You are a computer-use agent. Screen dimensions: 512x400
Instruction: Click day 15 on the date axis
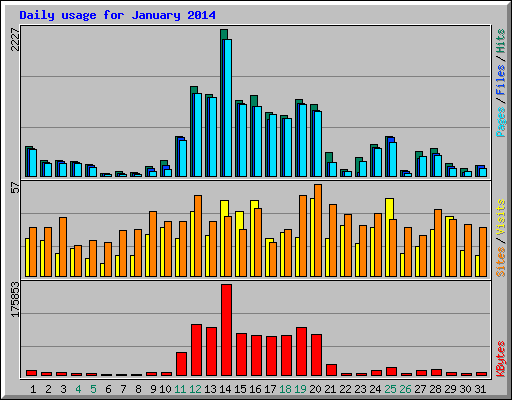[240, 389]
